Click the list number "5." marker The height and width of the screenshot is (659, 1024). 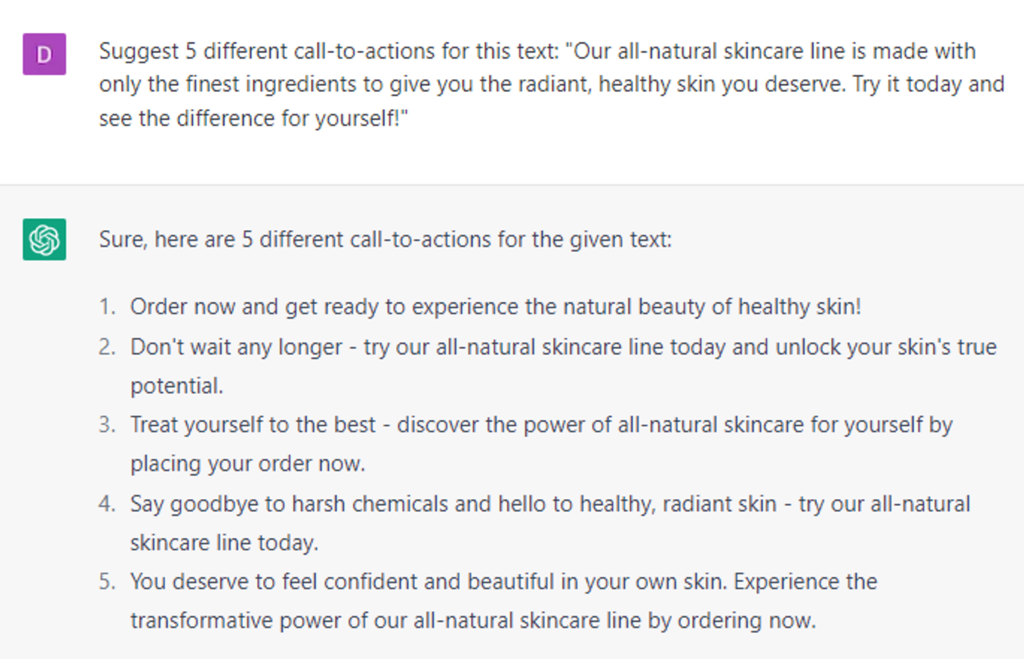[x=107, y=581]
